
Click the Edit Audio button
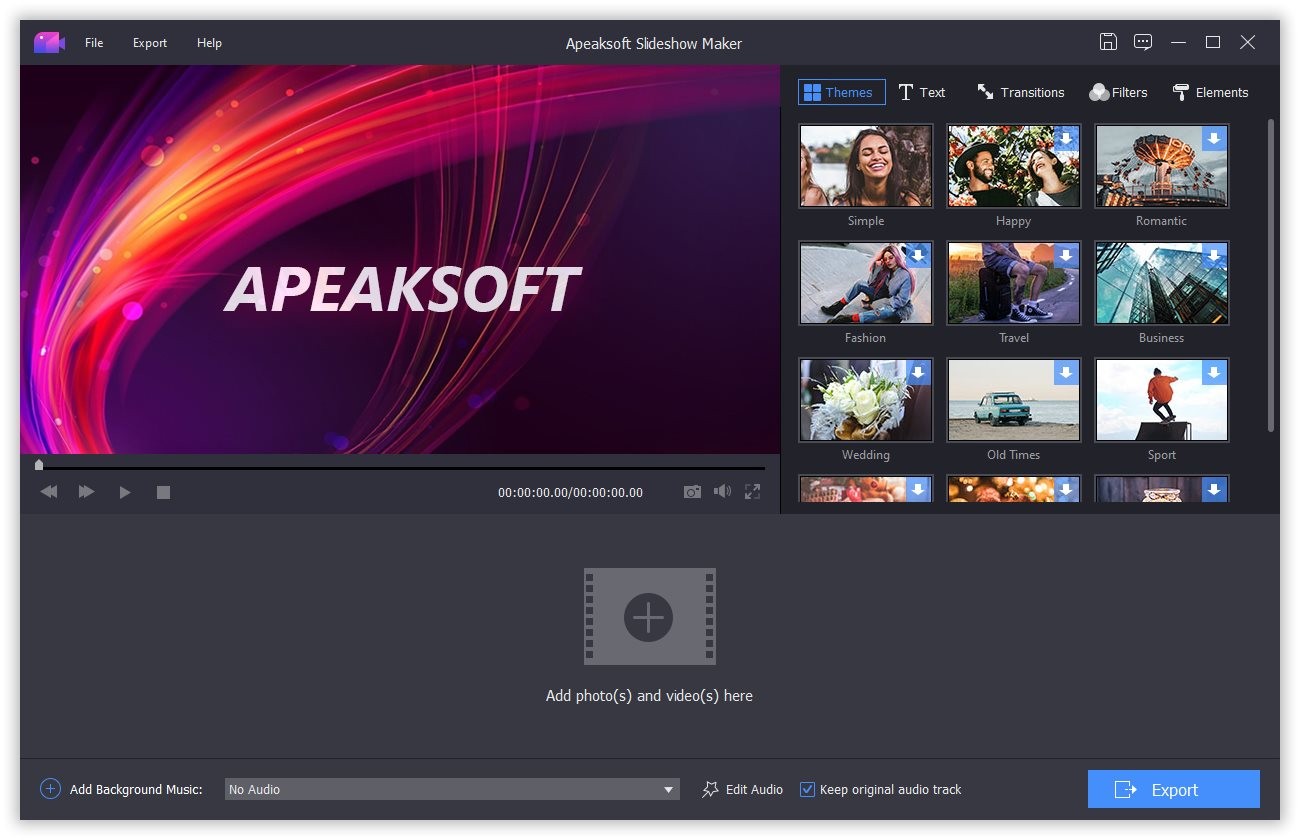coord(743,789)
